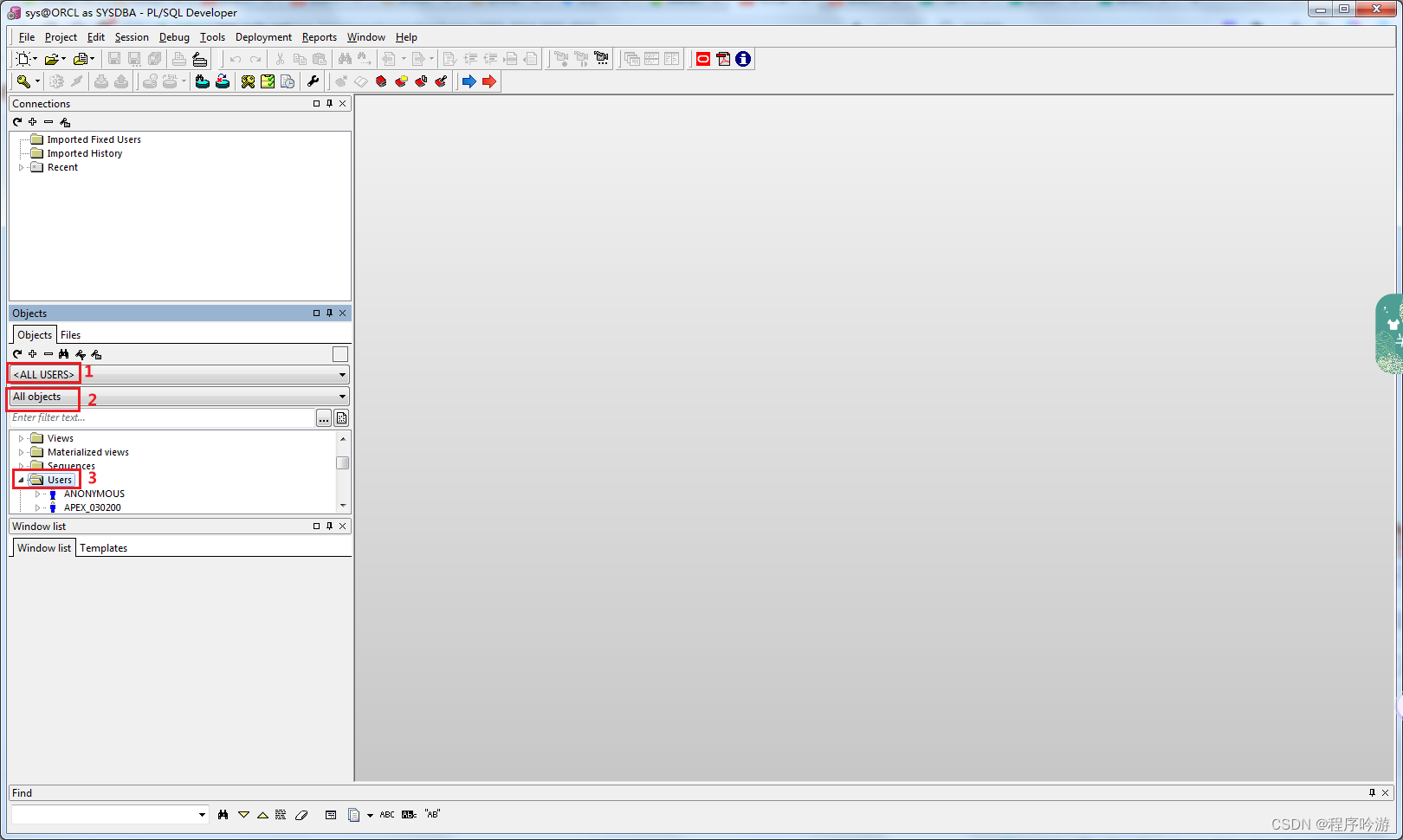Screen dimensions: 1403x840
Task: Click the black movie camera toolbar icon
Action: [x=601, y=59]
